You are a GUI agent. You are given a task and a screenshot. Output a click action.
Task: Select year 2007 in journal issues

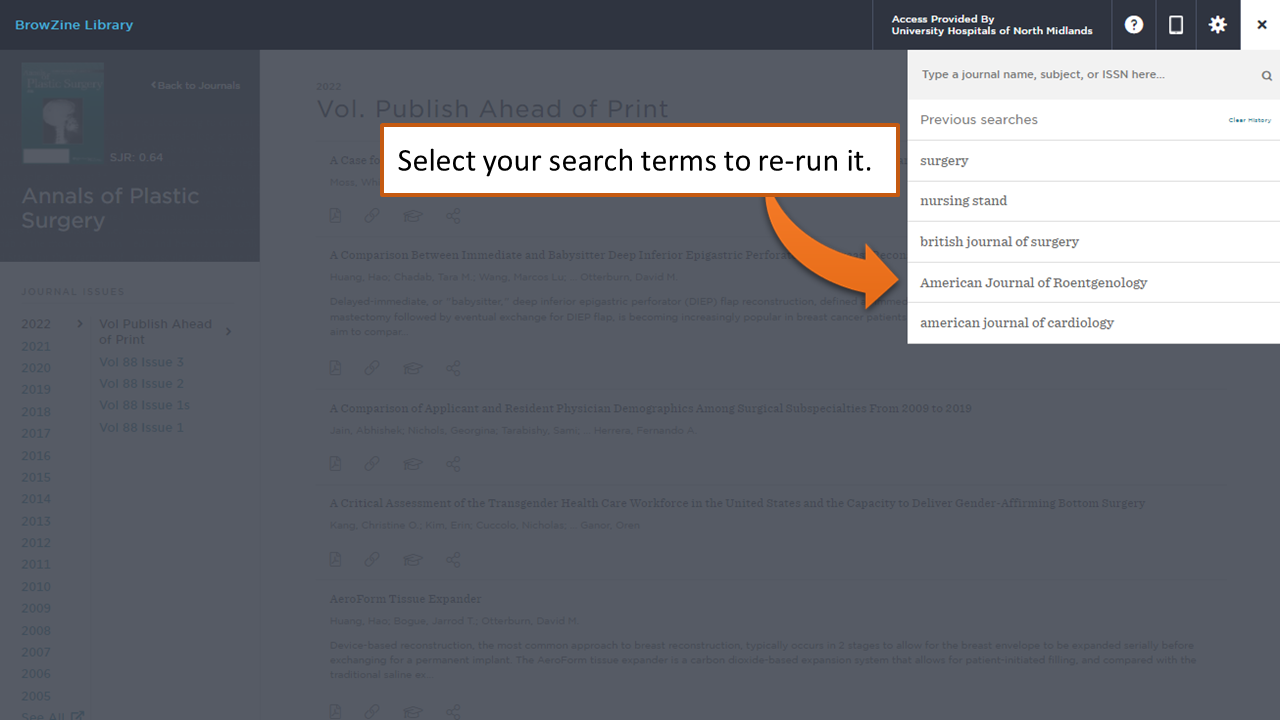coord(36,652)
